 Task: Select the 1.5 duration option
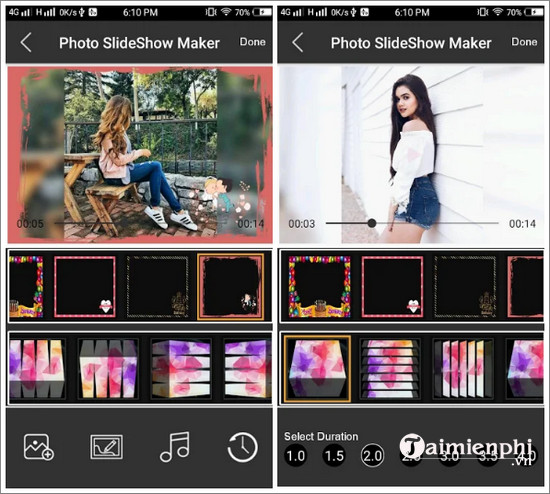coord(334,456)
